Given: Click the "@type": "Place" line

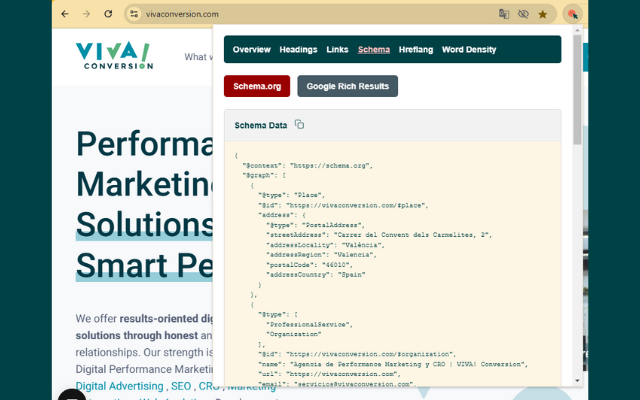Looking at the screenshot, I should [291, 195].
